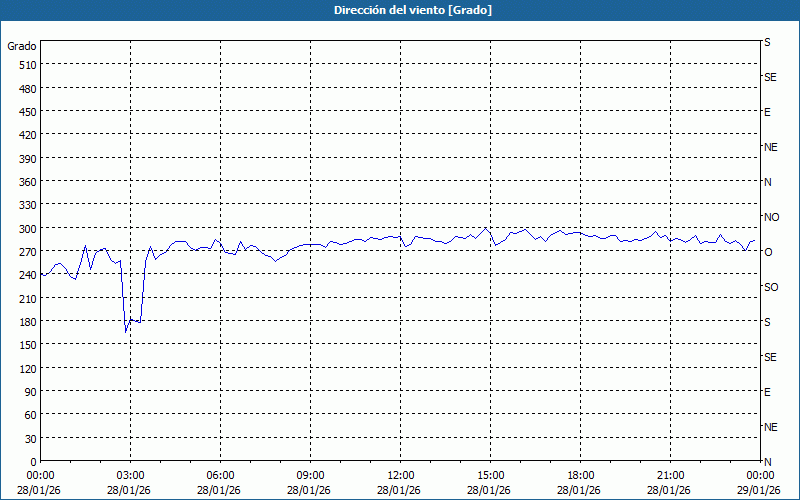Click the 29/01/26 date label
800x500 pixels.
click(758, 490)
